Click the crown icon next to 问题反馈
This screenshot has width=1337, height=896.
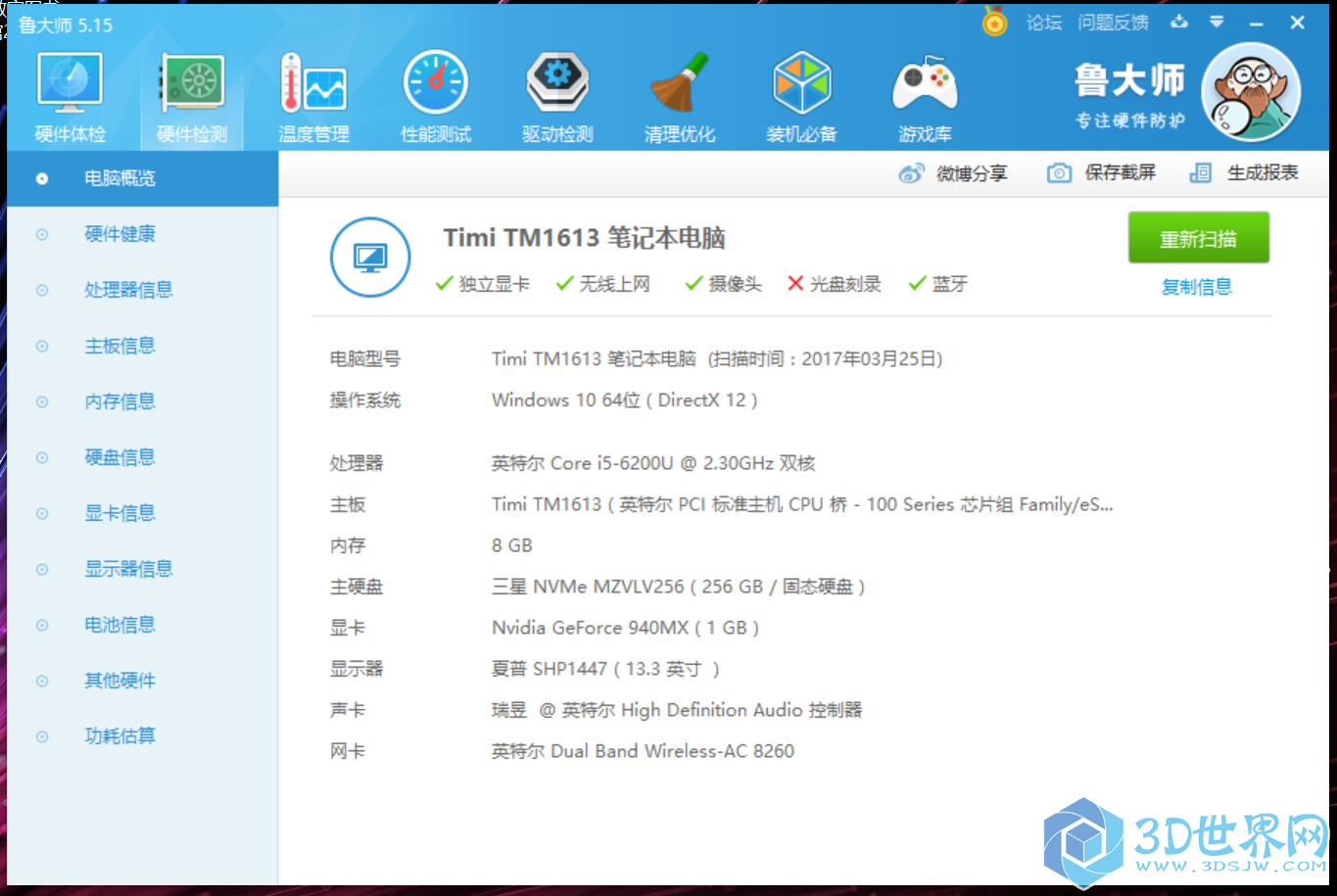click(x=1179, y=22)
